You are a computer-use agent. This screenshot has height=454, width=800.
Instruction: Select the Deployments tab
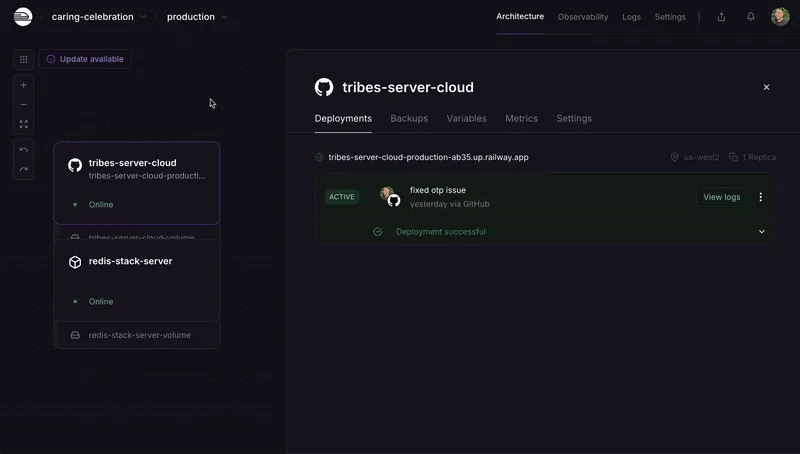pos(343,118)
